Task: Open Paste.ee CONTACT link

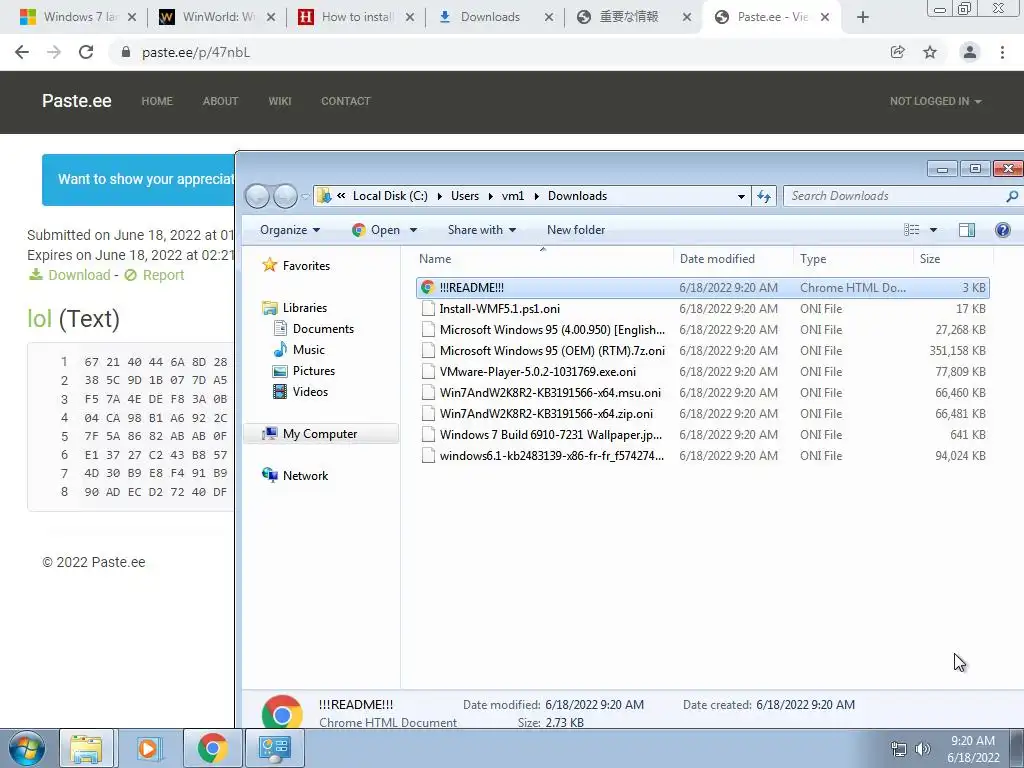Action: click(x=345, y=101)
